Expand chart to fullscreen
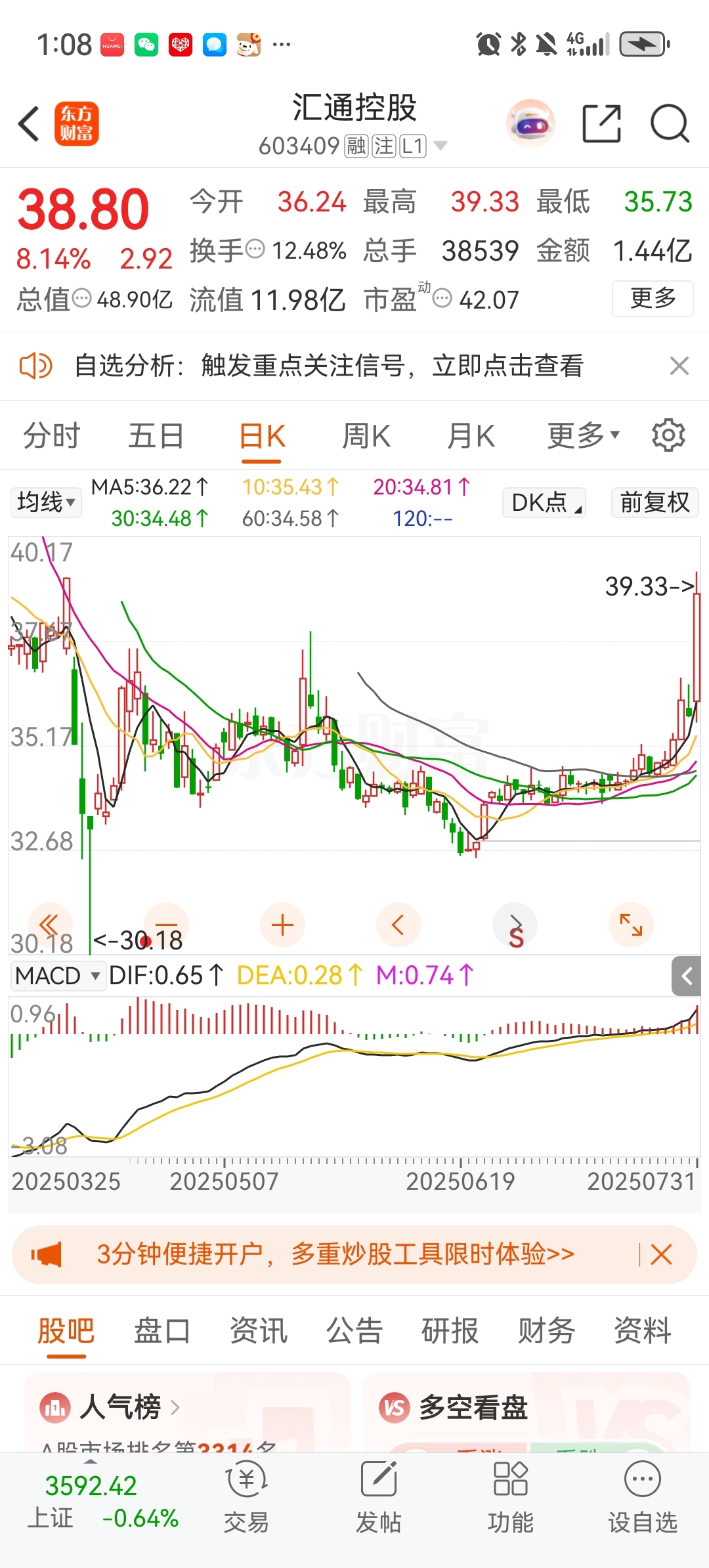Image resolution: width=709 pixels, height=1568 pixels. coord(631,925)
